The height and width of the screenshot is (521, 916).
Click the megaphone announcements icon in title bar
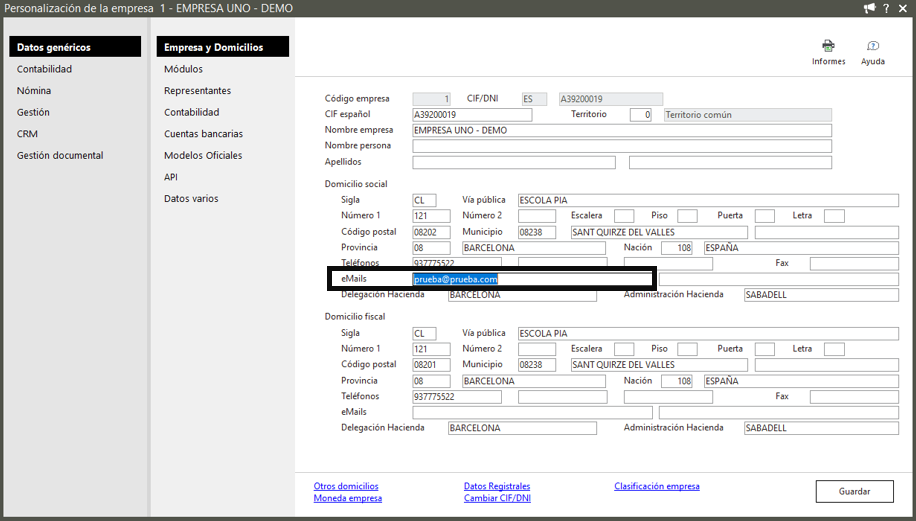click(x=869, y=8)
